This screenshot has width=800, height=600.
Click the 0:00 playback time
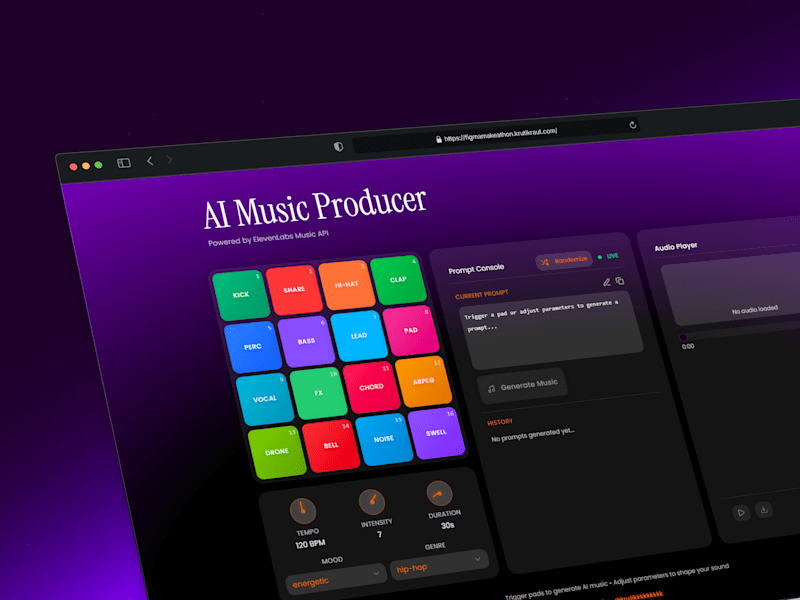(x=688, y=346)
